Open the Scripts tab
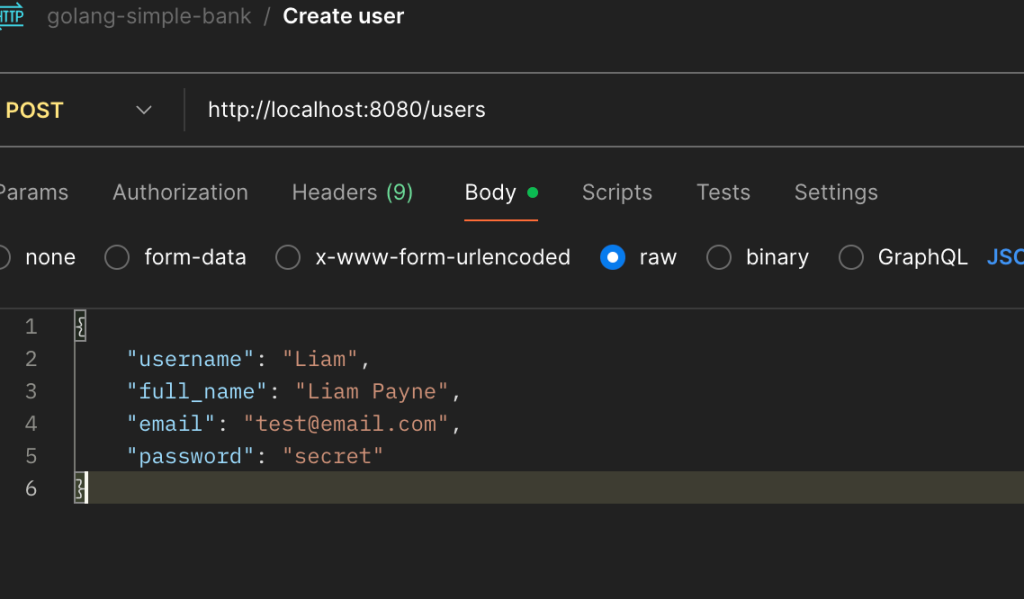The width and height of the screenshot is (1024, 599). (x=616, y=192)
